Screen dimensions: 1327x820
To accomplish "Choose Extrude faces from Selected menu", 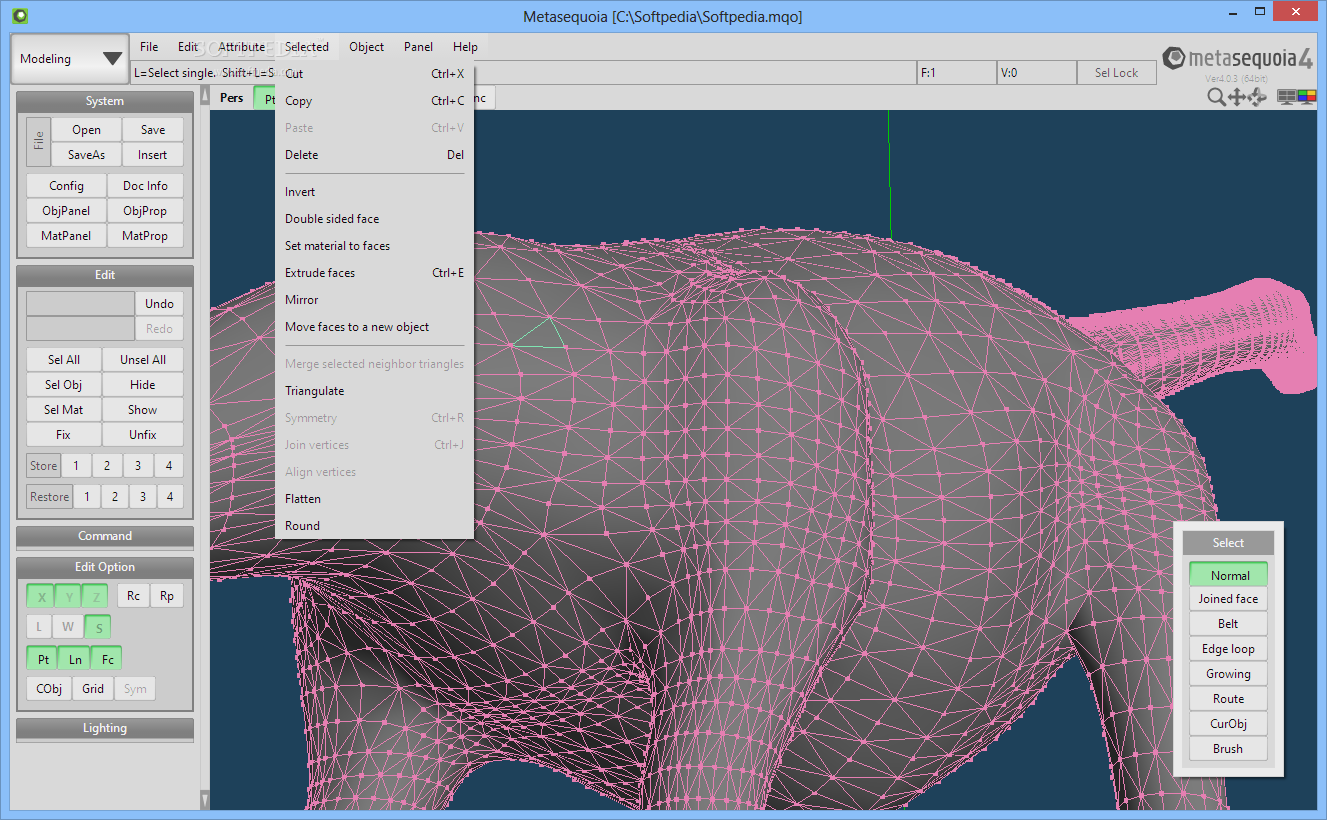I will tap(374, 273).
